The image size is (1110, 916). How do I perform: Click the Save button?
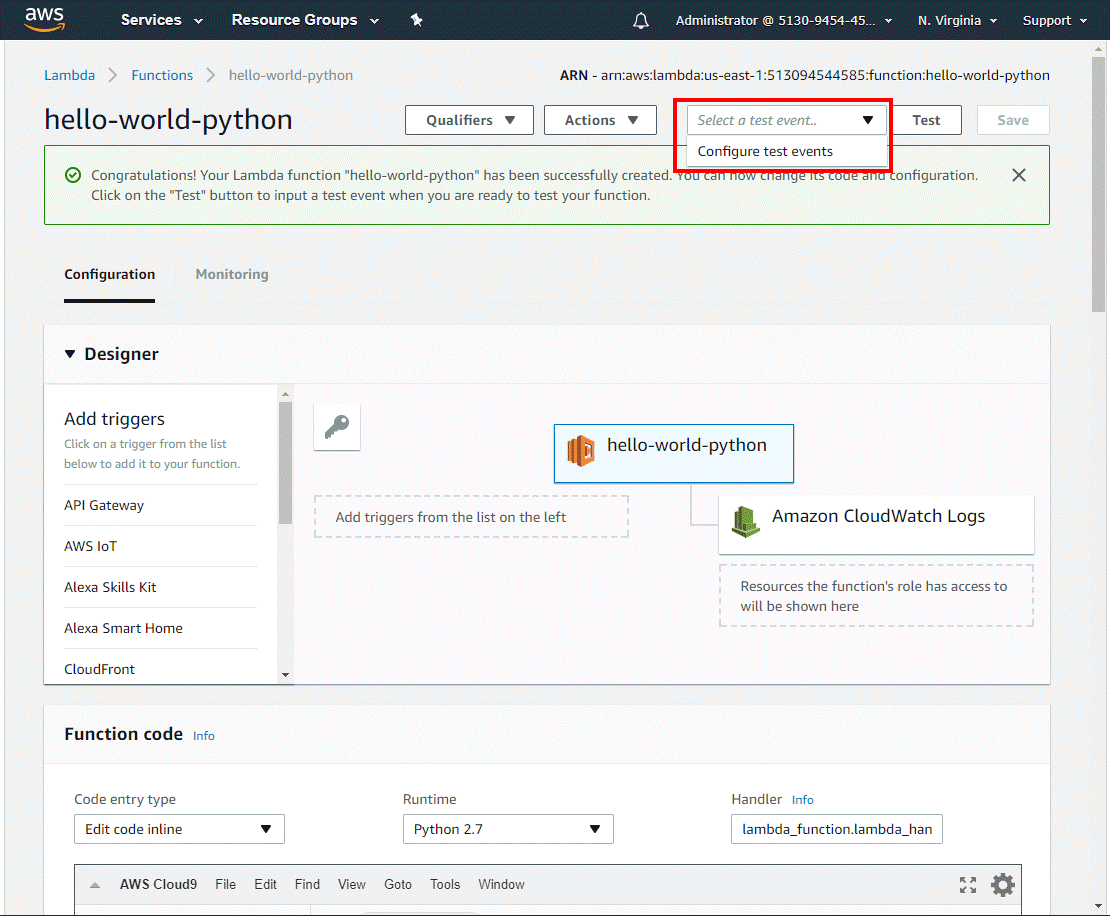click(1013, 120)
